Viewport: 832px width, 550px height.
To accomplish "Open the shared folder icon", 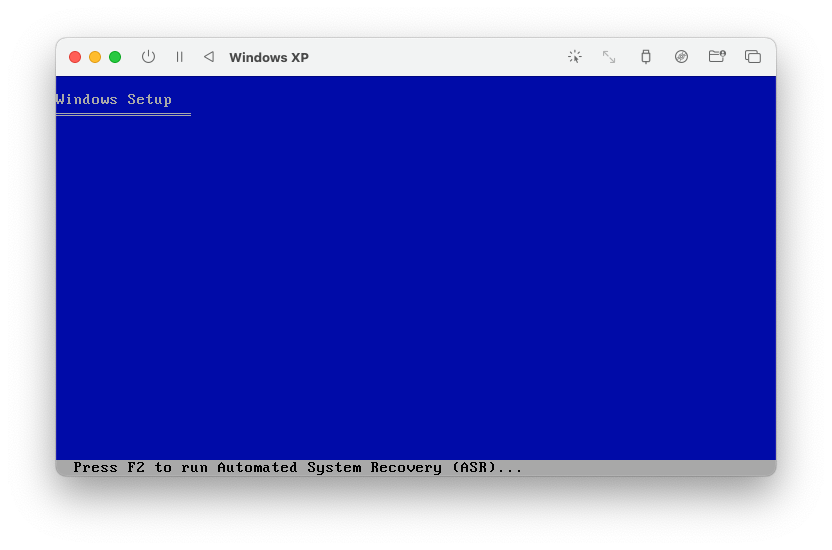I will point(717,56).
